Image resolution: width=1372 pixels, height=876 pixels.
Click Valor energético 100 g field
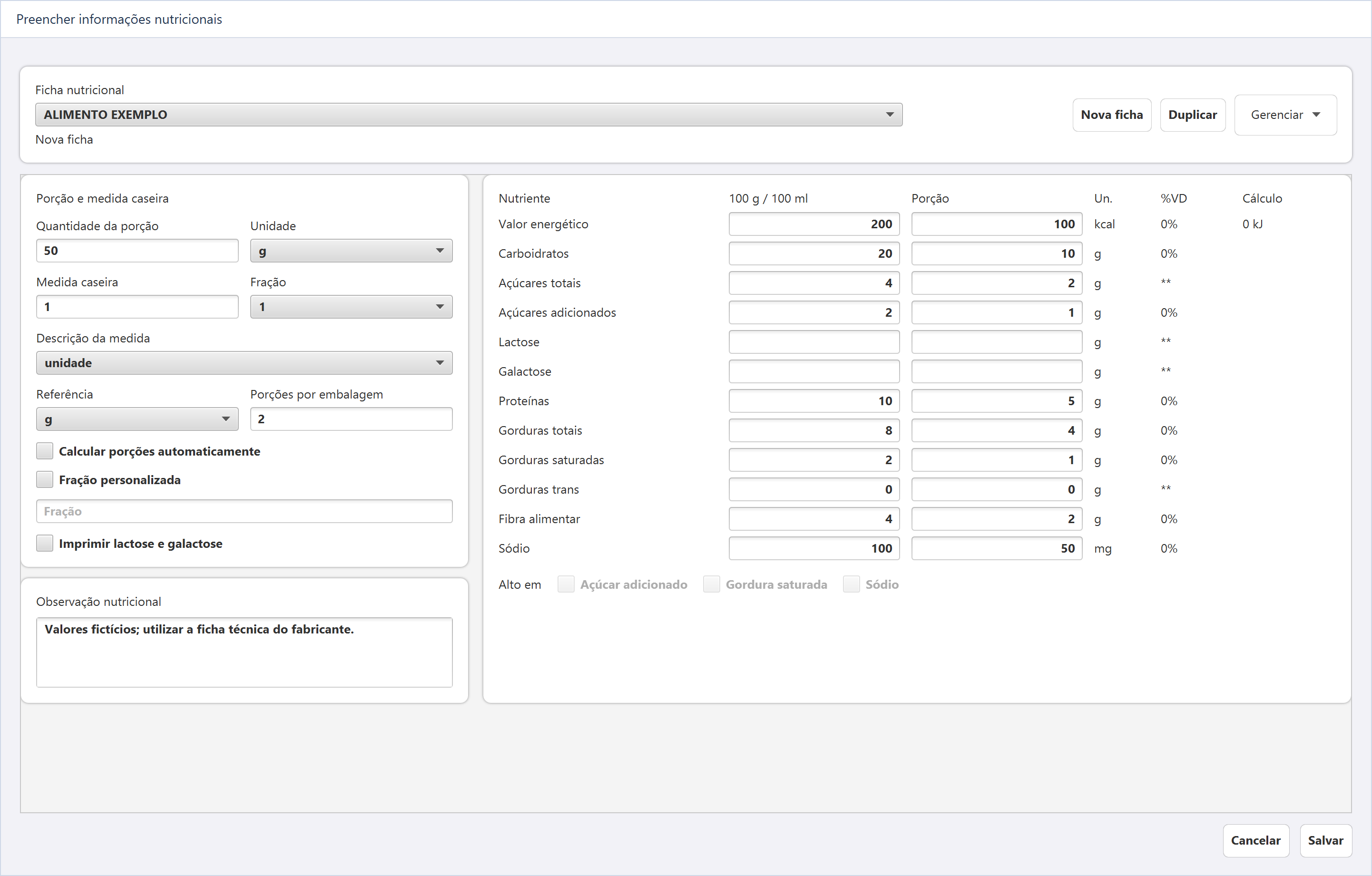pyautogui.click(x=814, y=224)
